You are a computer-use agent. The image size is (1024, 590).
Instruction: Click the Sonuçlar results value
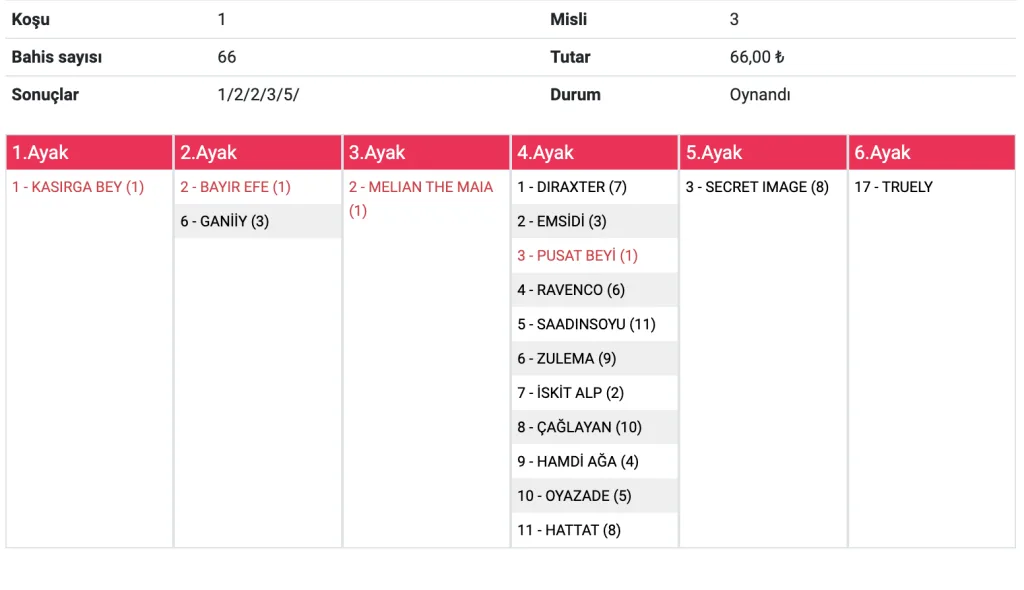[x=258, y=95]
